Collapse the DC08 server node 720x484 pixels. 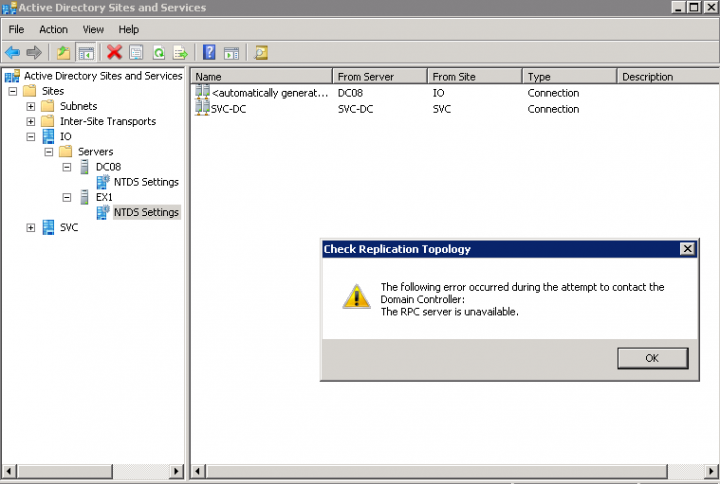pyautogui.click(x=67, y=167)
